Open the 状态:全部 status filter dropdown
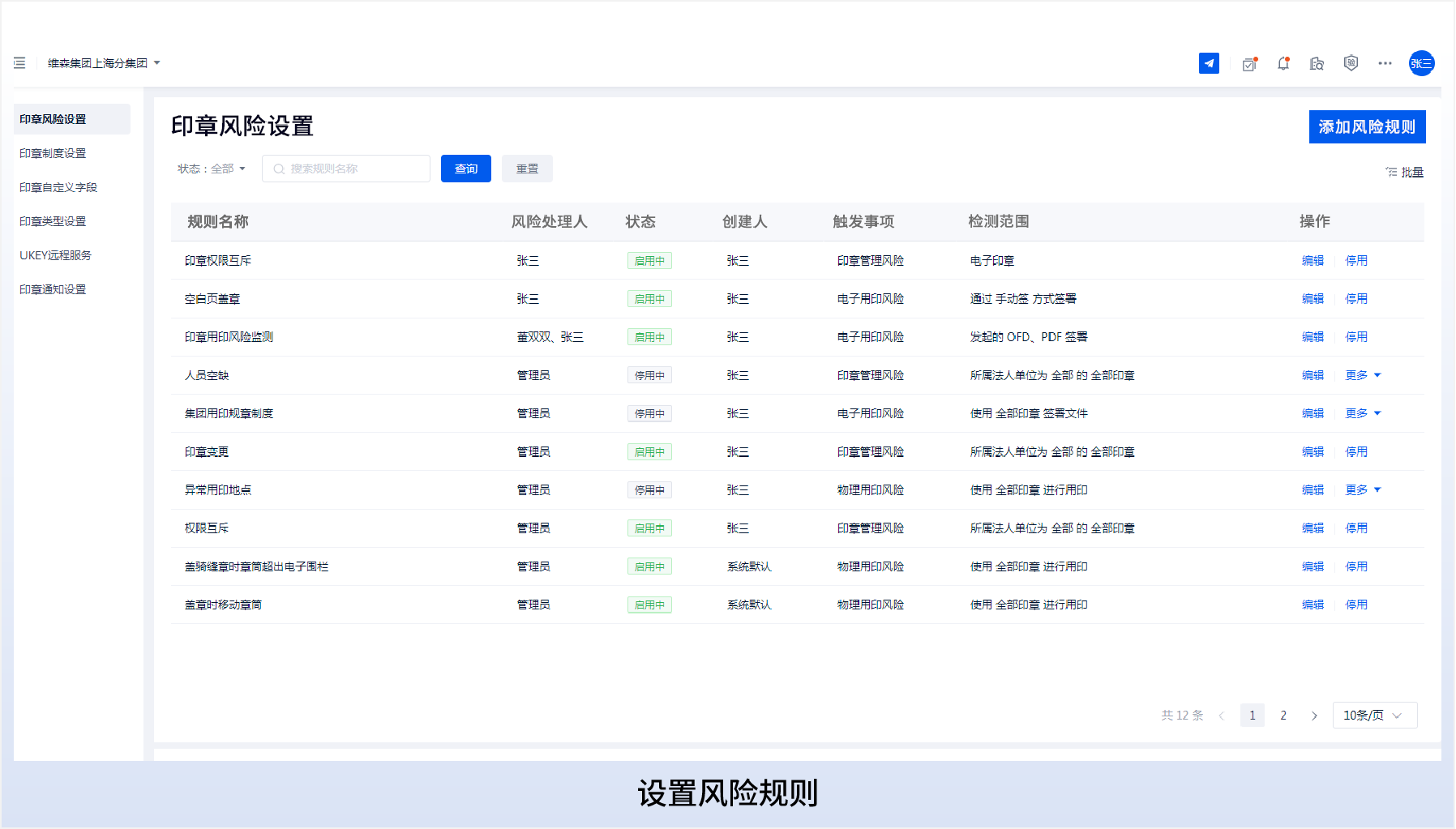This screenshot has height=829, width=1456. [212, 169]
